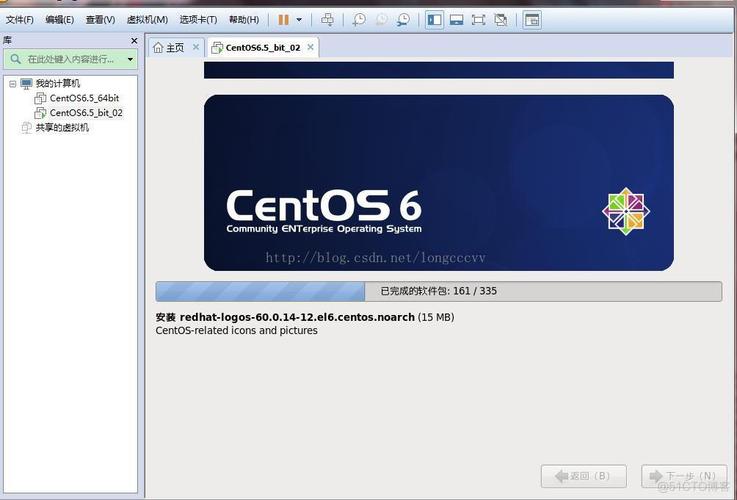Open the 帮助(H) menu

(244, 20)
